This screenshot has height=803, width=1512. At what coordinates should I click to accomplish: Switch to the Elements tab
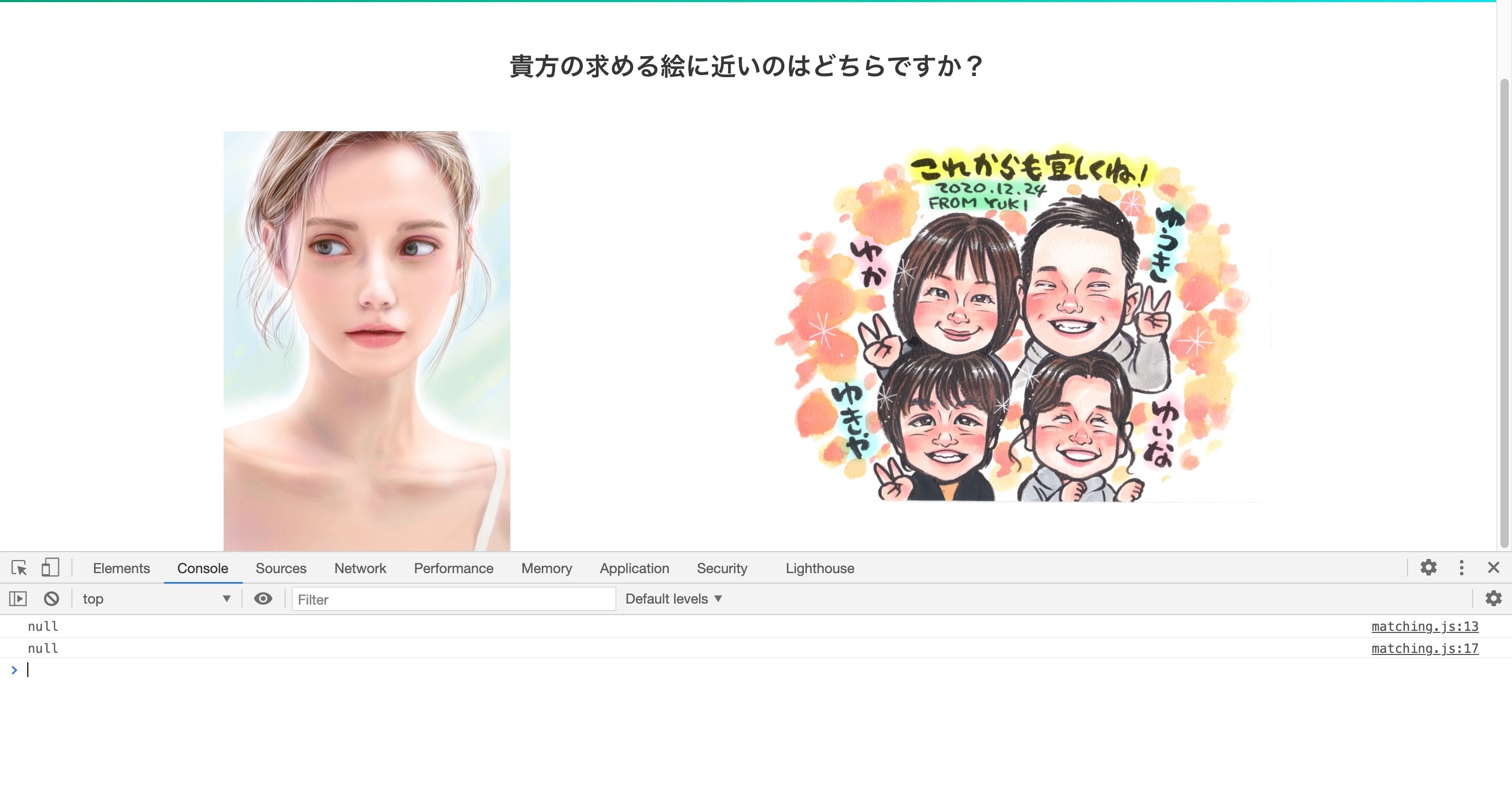[121, 568]
